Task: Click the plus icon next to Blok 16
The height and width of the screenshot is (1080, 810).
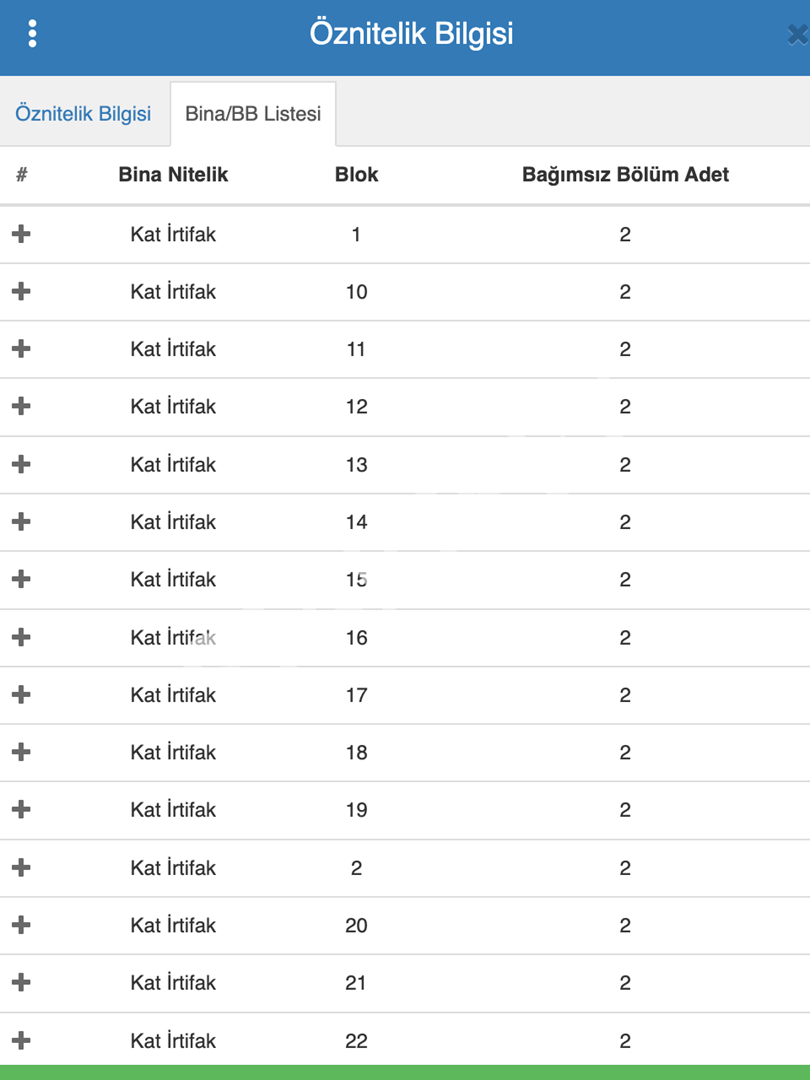Action: pos(21,637)
